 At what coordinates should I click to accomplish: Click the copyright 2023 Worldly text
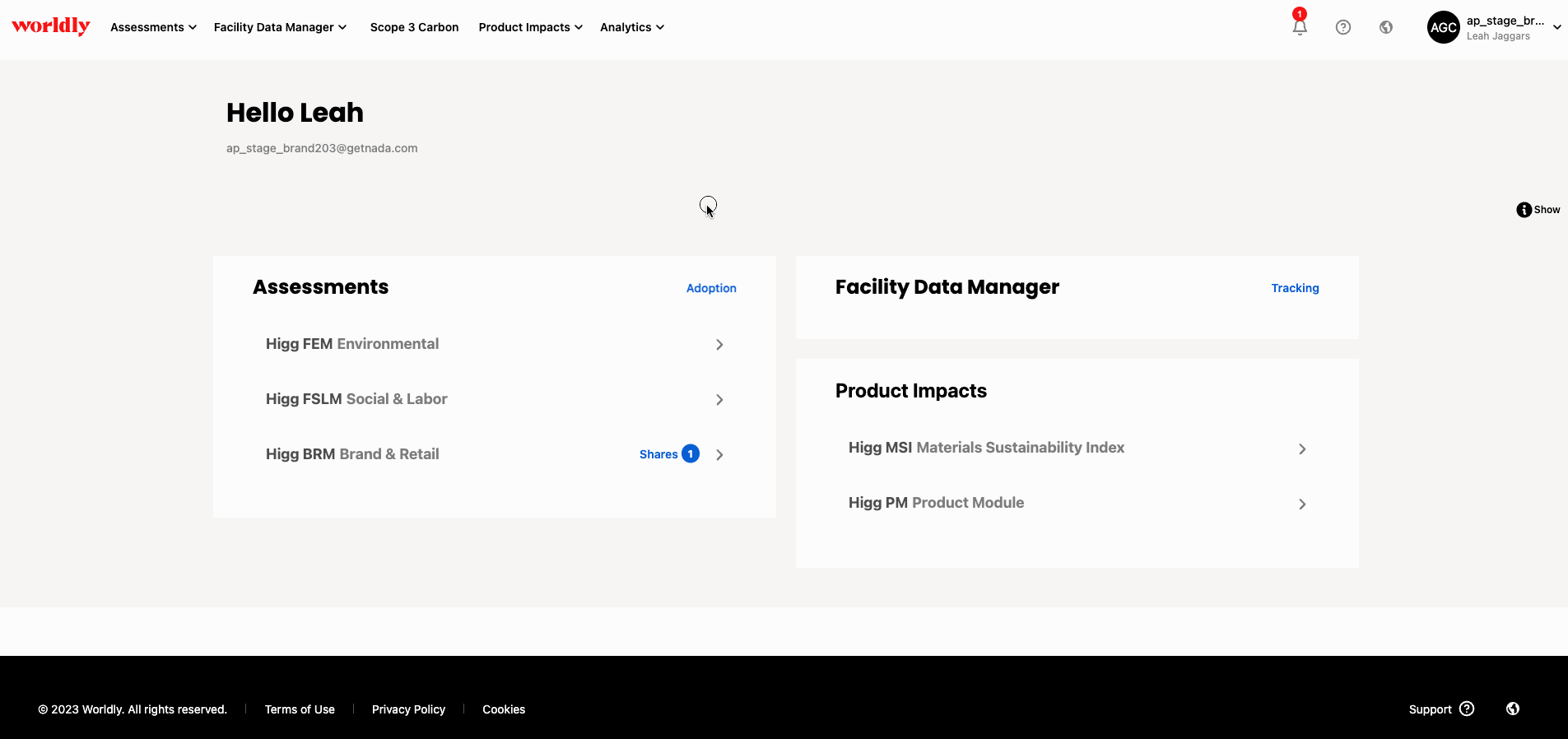click(133, 709)
